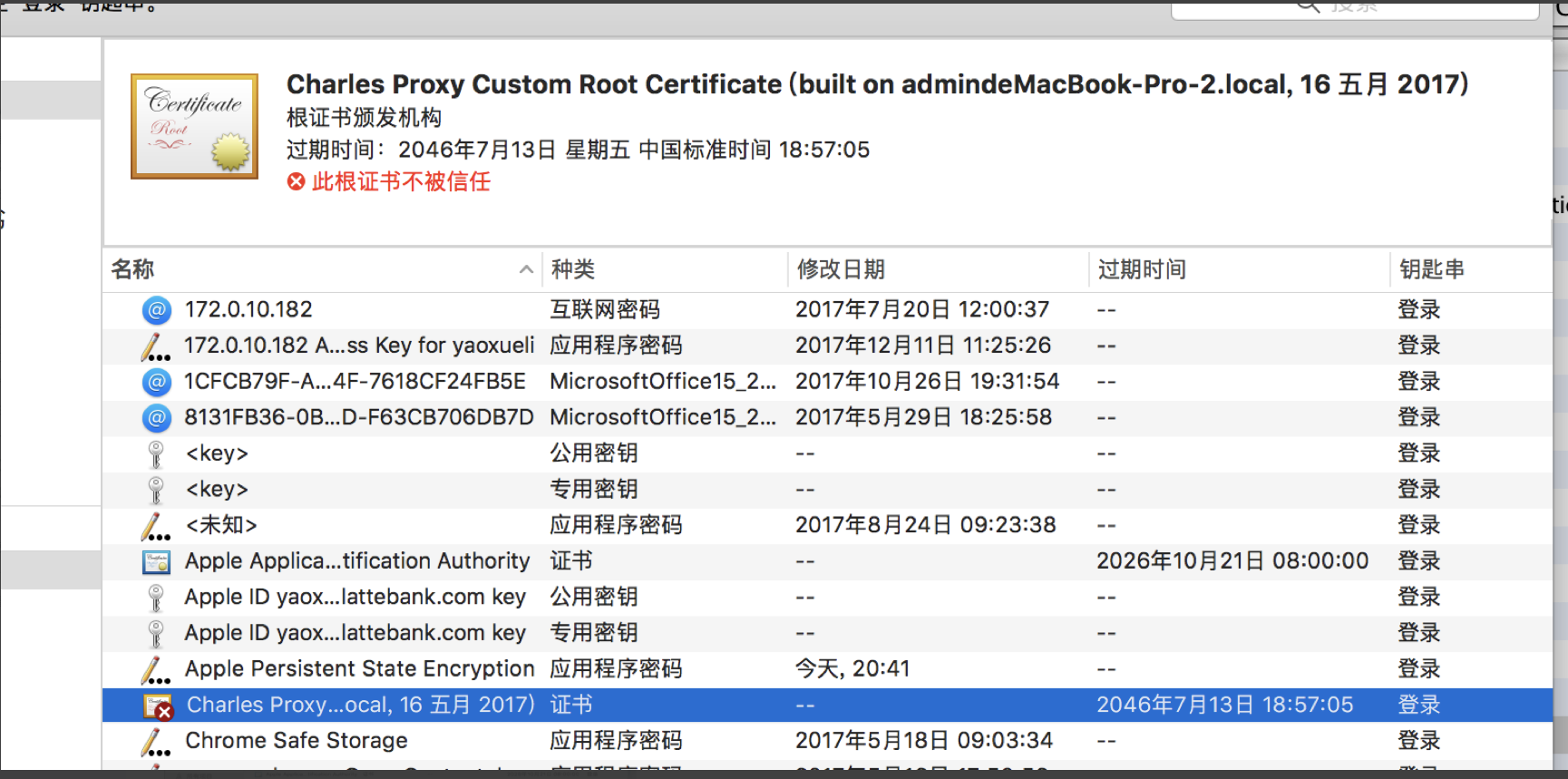Image resolution: width=1568 pixels, height=779 pixels.
Task: Click the @ icon beside 172.0.10.182
Action: [x=157, y=310]
